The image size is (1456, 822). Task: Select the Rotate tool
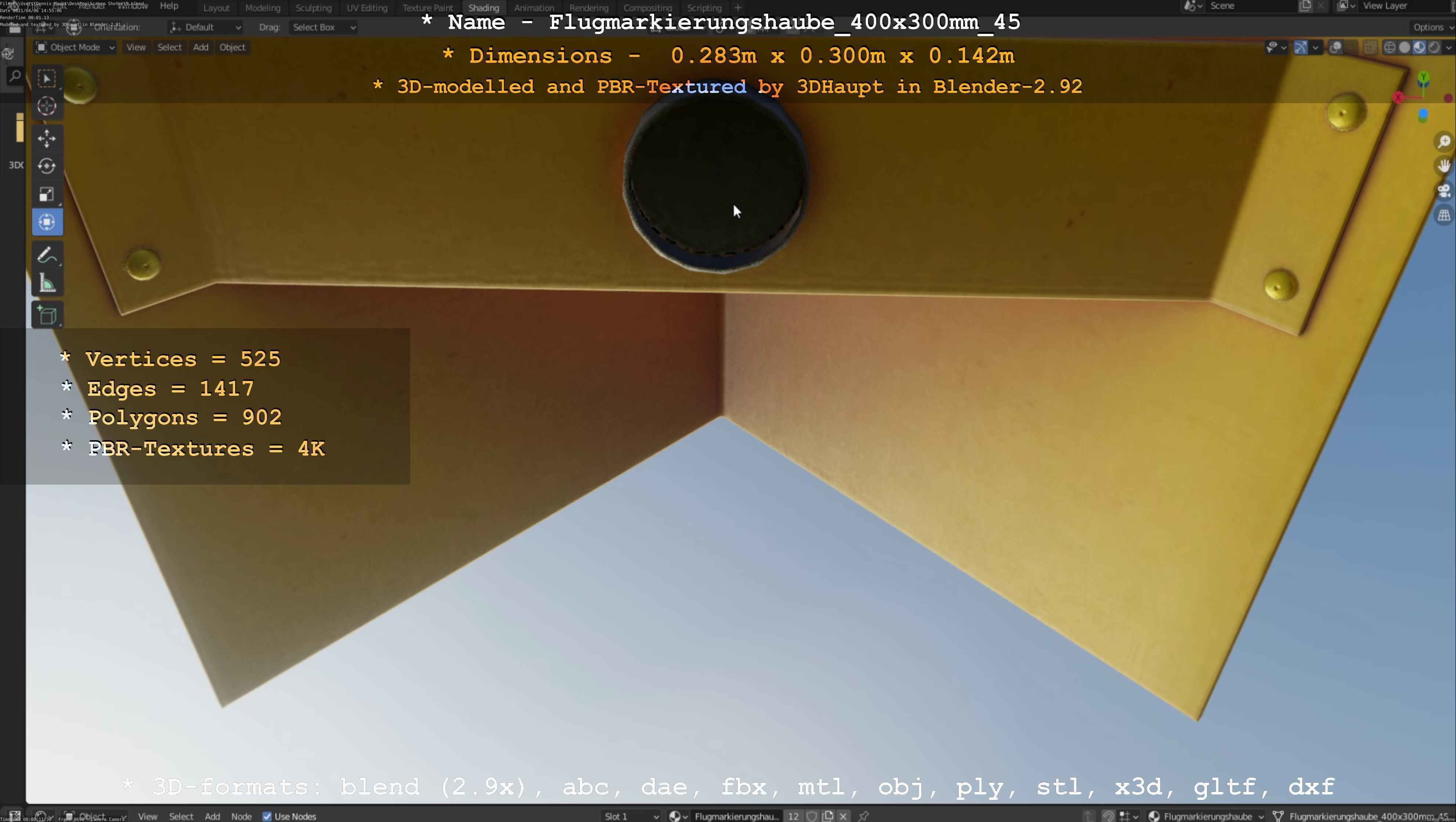pos(47,166)
